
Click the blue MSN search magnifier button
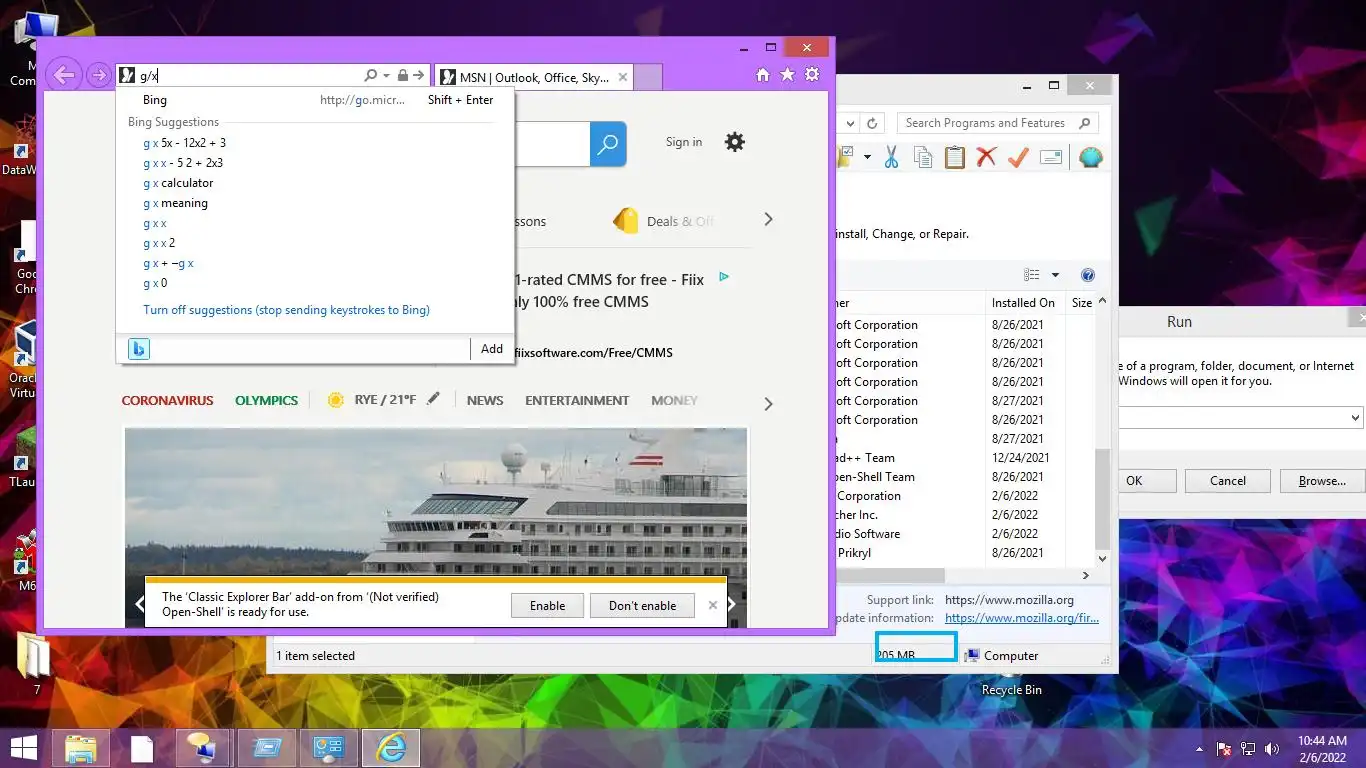(x=608, y=144)
